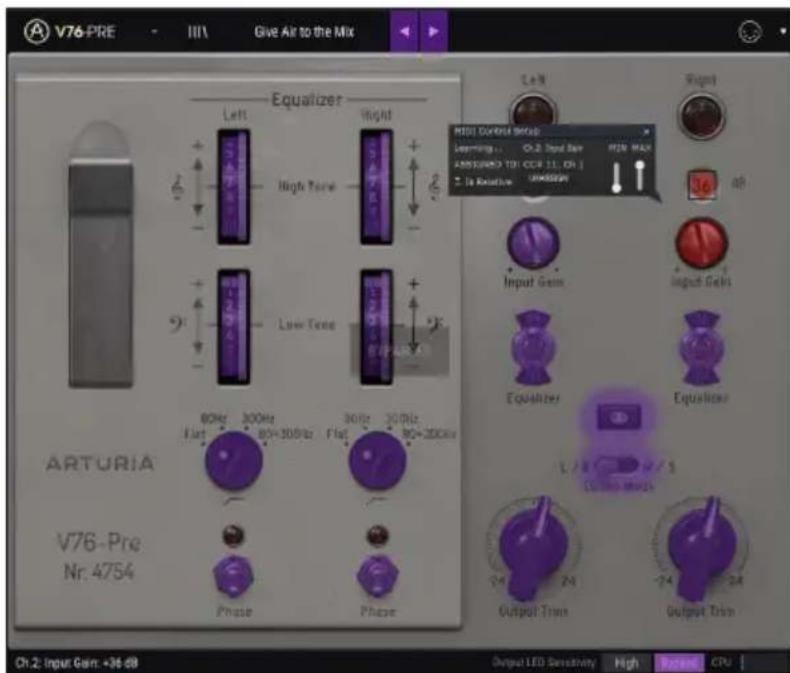Open the MIDI controller config dropdown arrow

pyautogui.click(x=782, y=31)
